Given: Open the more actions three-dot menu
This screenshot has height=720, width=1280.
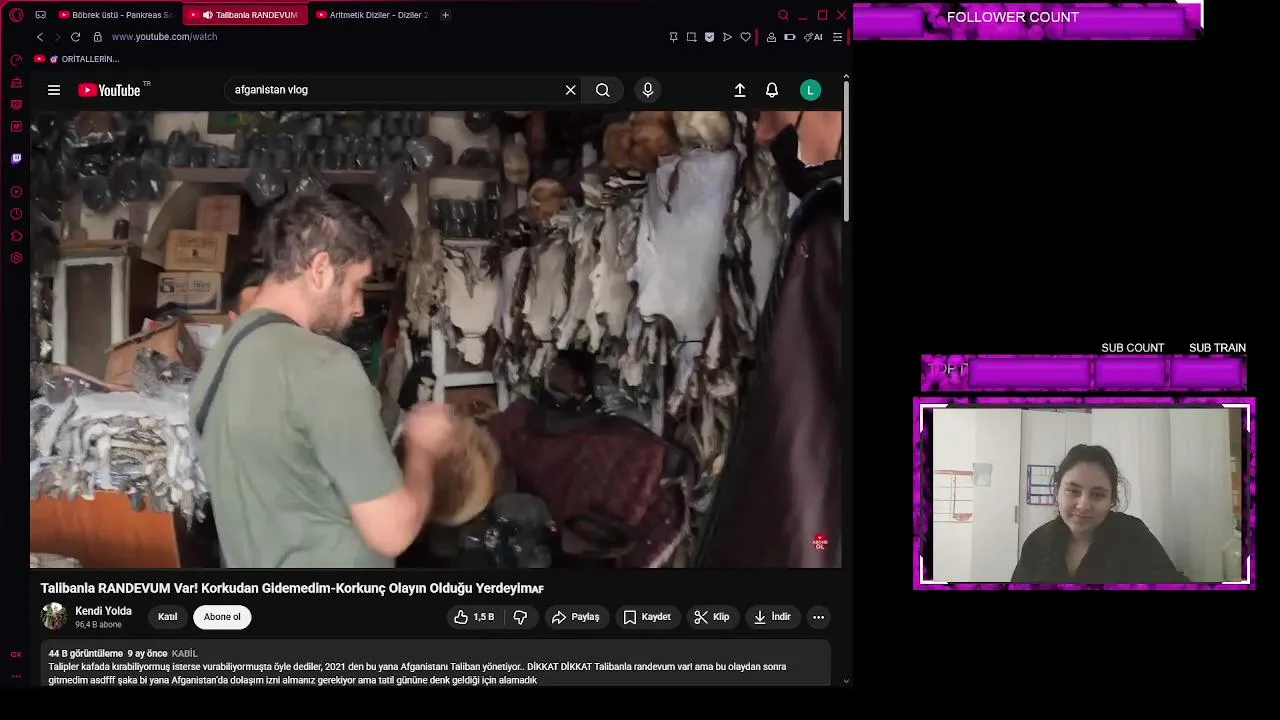Looking at the screenshot, I should (x=818, y=617).
